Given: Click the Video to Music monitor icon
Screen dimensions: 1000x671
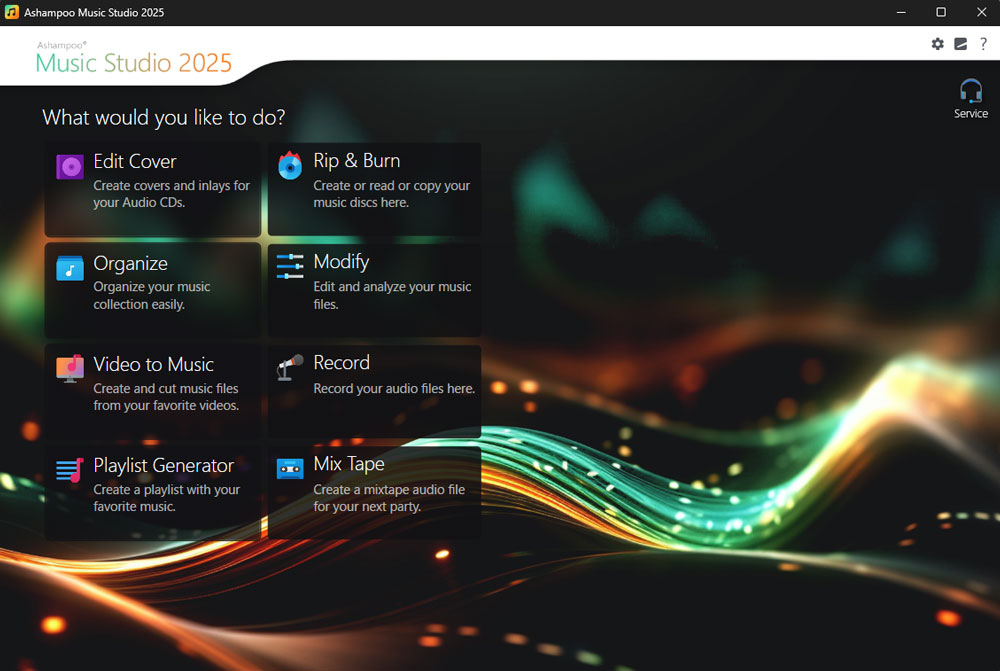Looking at the screenshot, I should point(70,369).
